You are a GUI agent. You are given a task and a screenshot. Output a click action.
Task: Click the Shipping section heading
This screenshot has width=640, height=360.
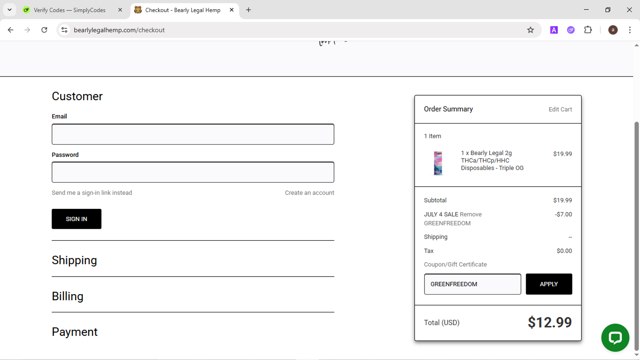click(x=74, y=260)
